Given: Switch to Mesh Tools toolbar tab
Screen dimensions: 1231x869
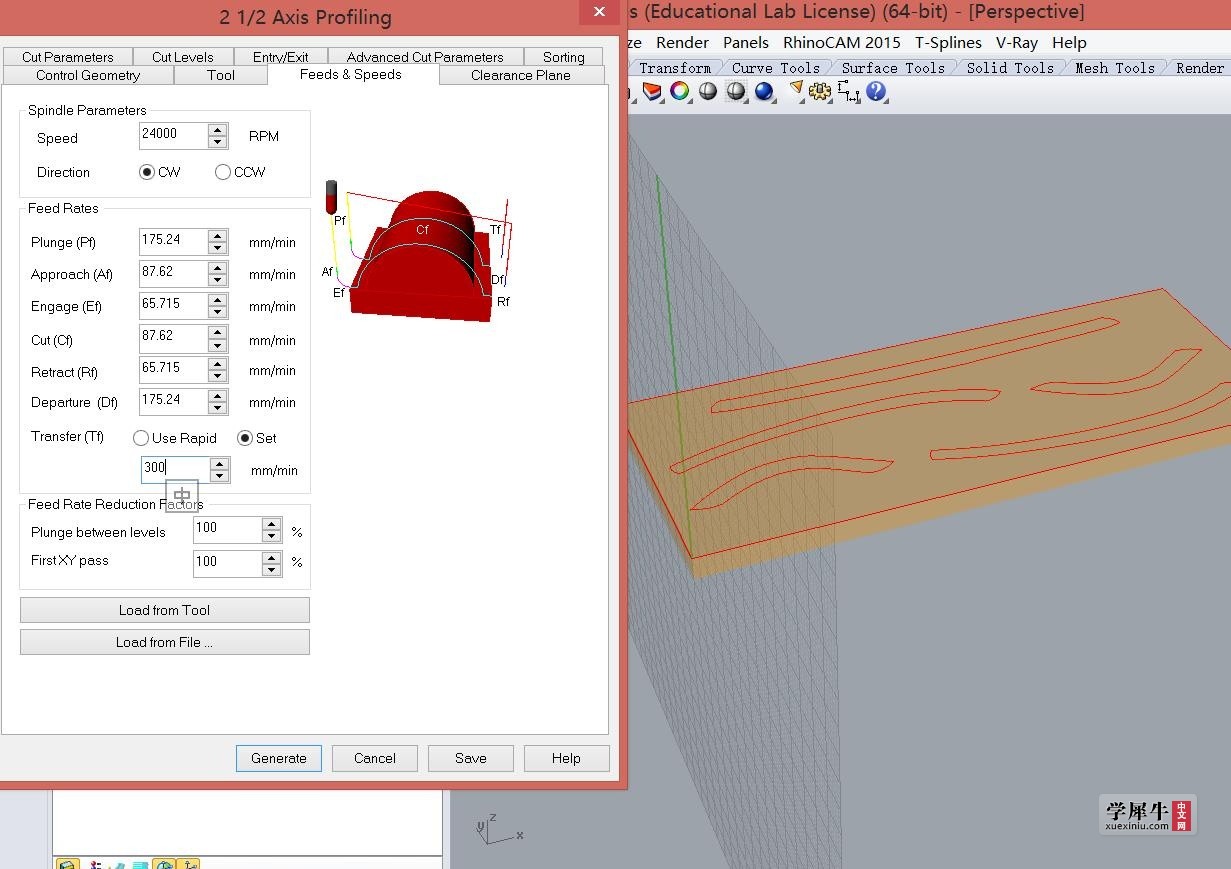Looking at the screenshot, I should pyautogui.click(x=1115, y=68).
